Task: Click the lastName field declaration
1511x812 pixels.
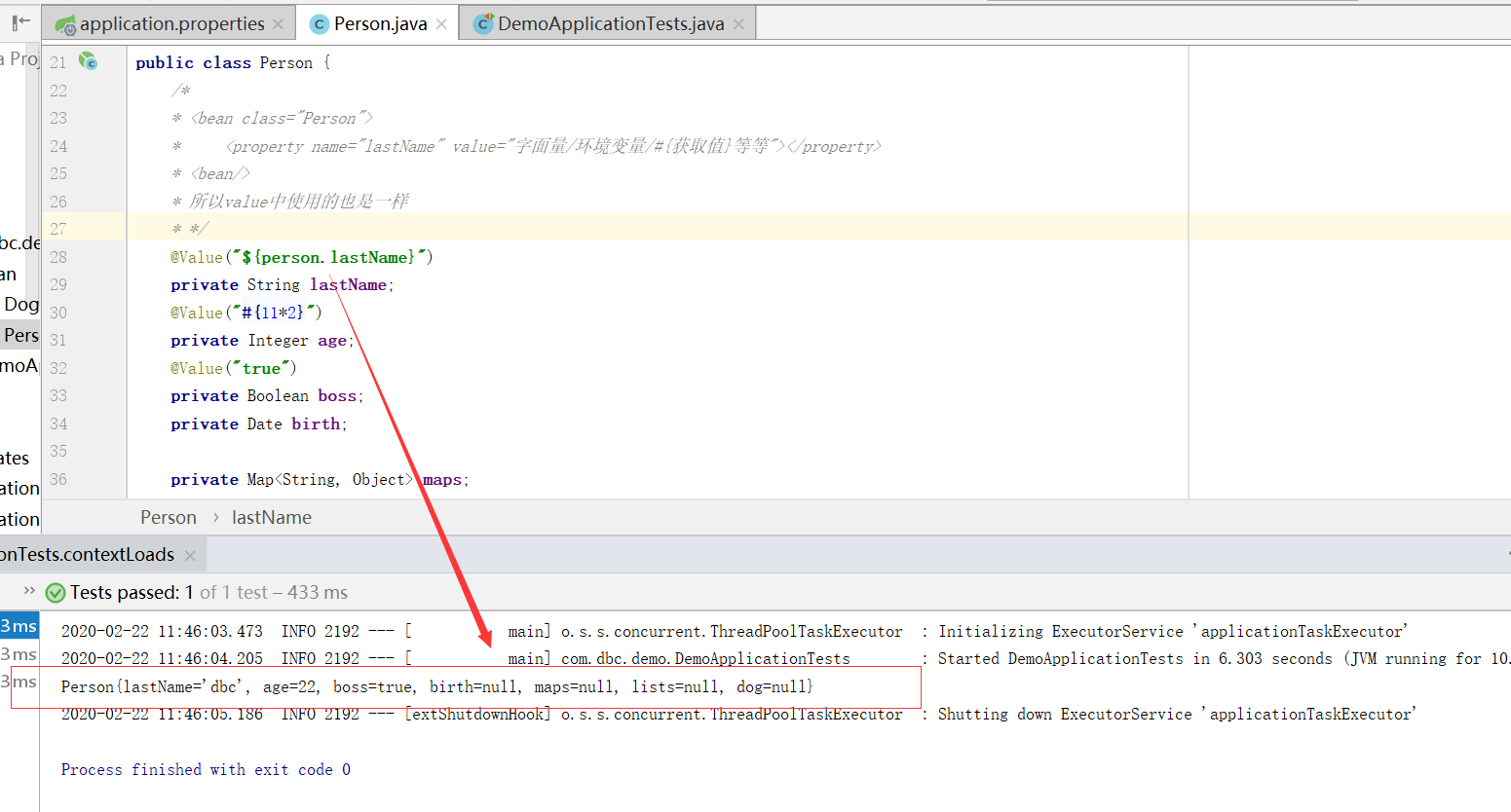Action: [x=283, y=285]
